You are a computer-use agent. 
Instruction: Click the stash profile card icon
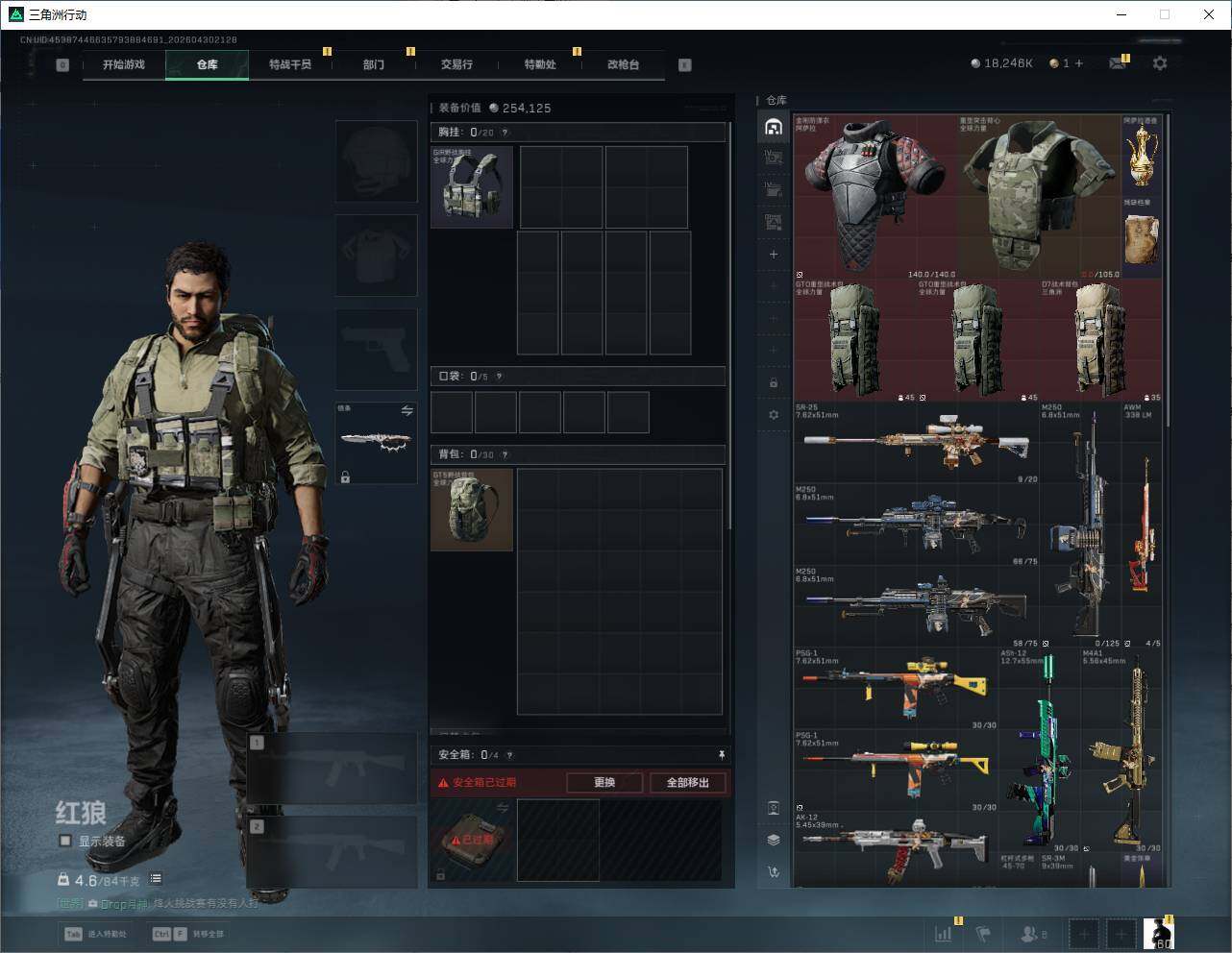[774, 808]
